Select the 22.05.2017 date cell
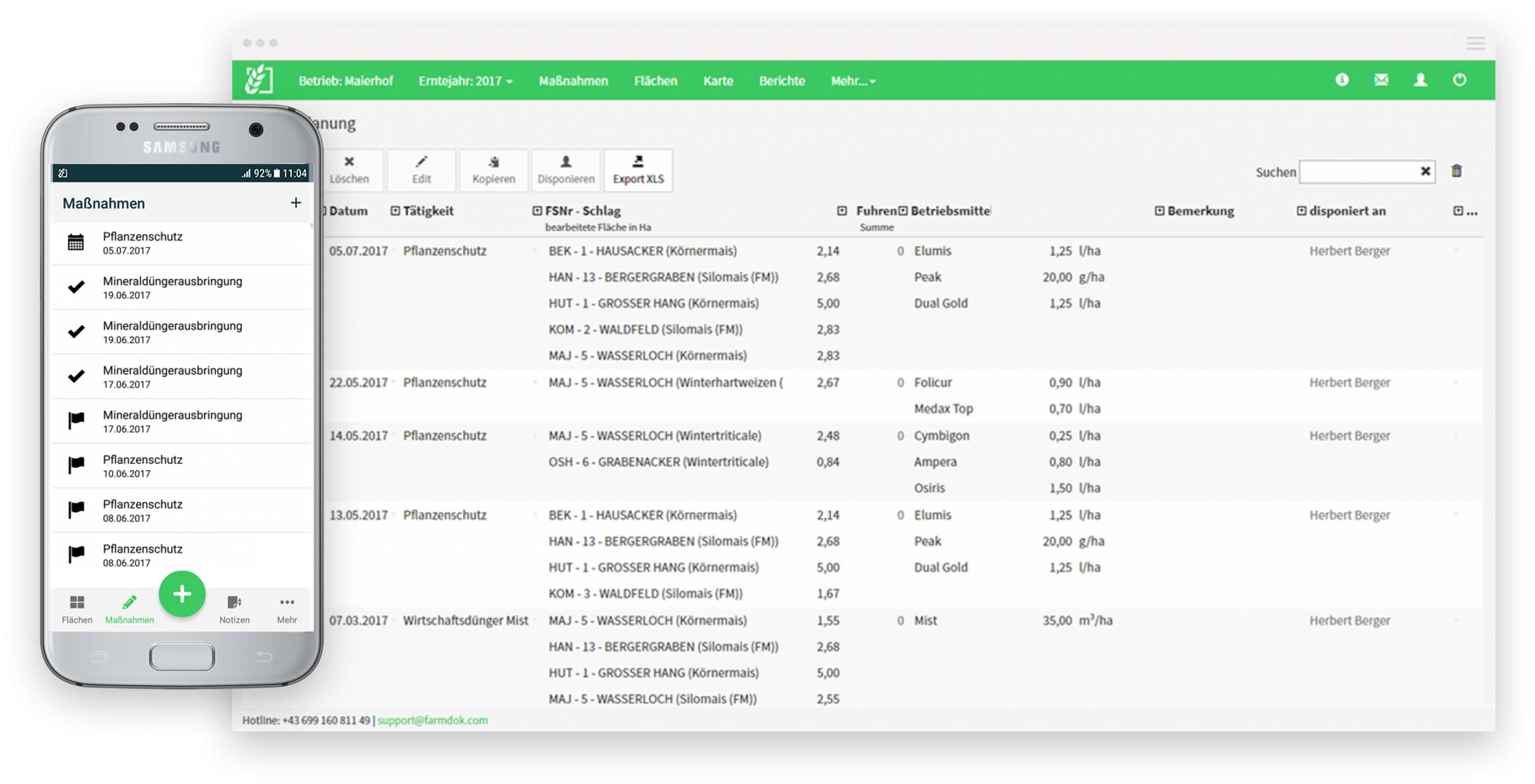Image resolution: width=1535 pixels, height=784 pixels. coord(358,382)
